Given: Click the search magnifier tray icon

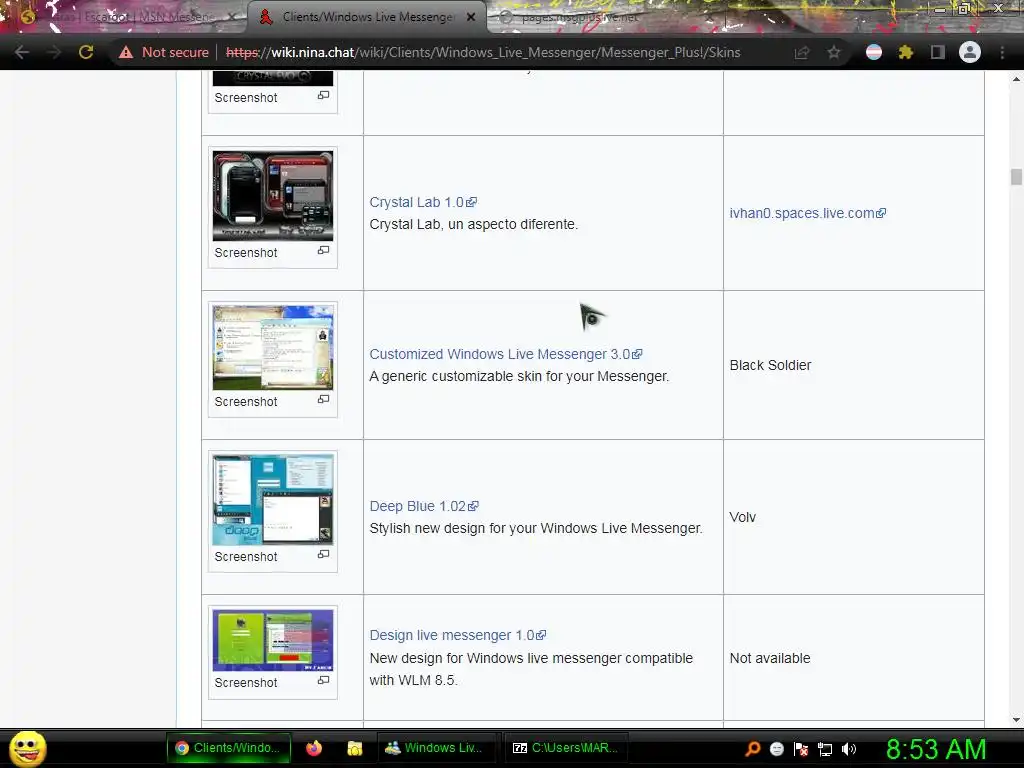Looking at the screenshot, I should click(752, 748).
